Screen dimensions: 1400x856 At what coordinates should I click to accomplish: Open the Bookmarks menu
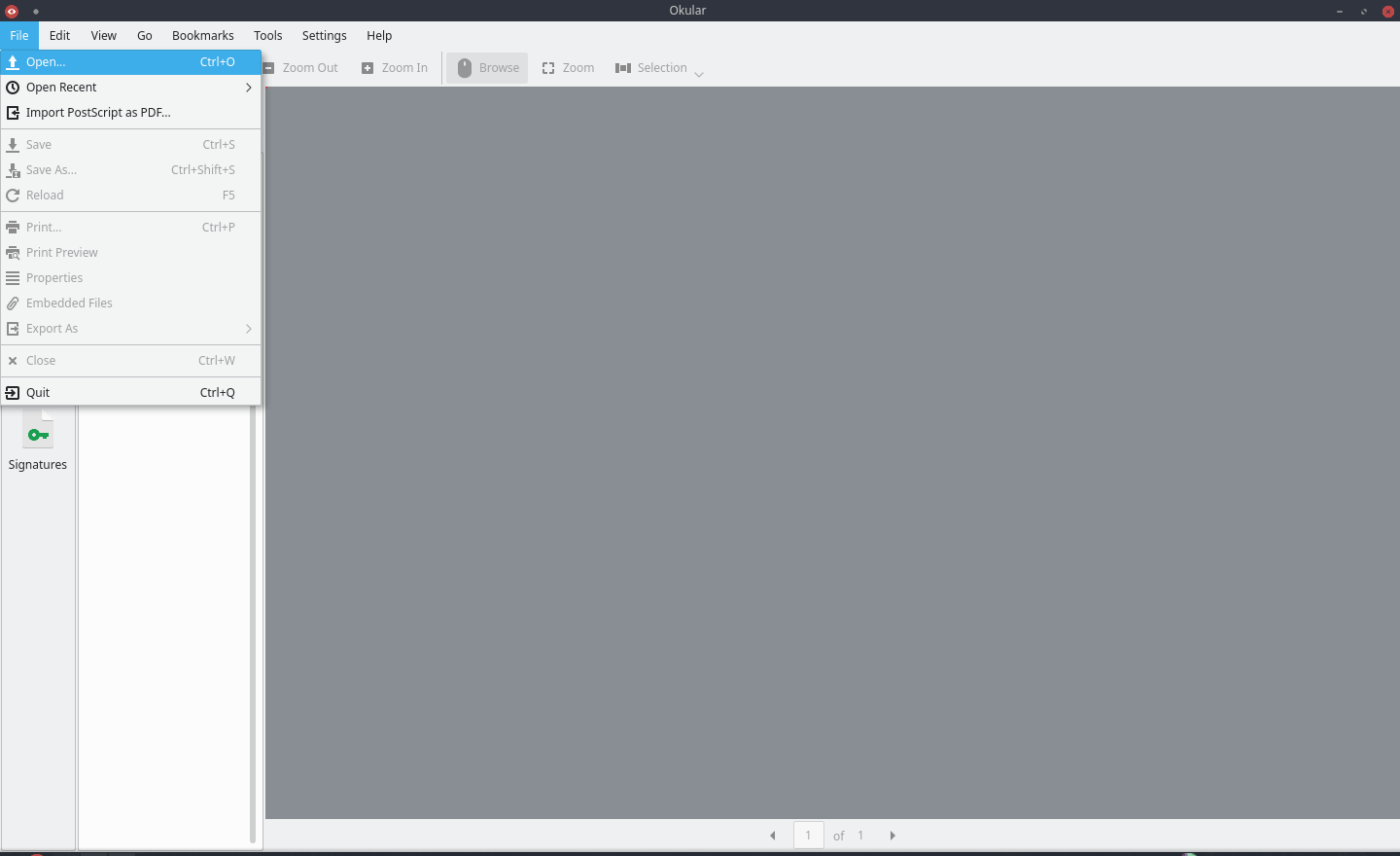(202, 36)
